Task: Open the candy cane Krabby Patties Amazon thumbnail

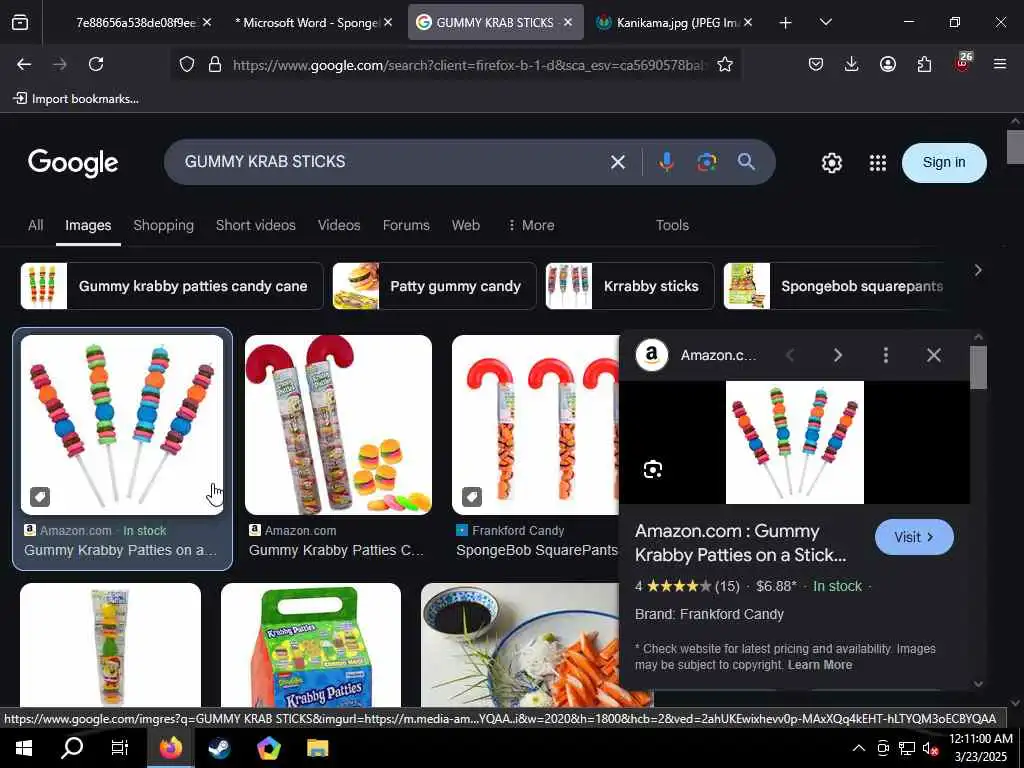Action: (338, 424)
